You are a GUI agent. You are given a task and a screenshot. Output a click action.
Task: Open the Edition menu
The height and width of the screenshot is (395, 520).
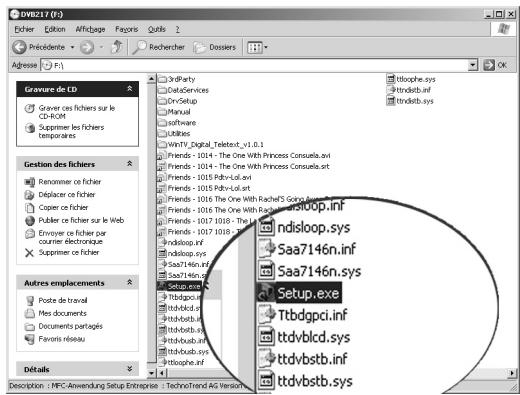pyautogui.click(x=55, y=29)
